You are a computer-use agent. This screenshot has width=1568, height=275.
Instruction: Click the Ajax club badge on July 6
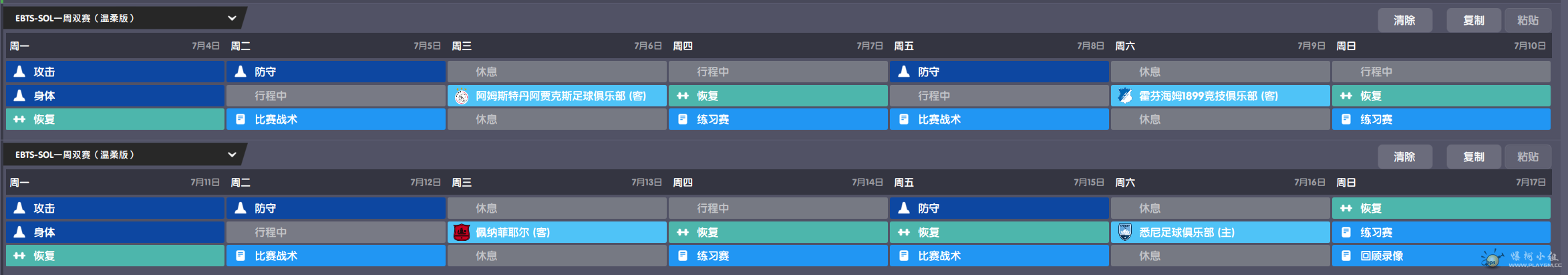(462, 96)
